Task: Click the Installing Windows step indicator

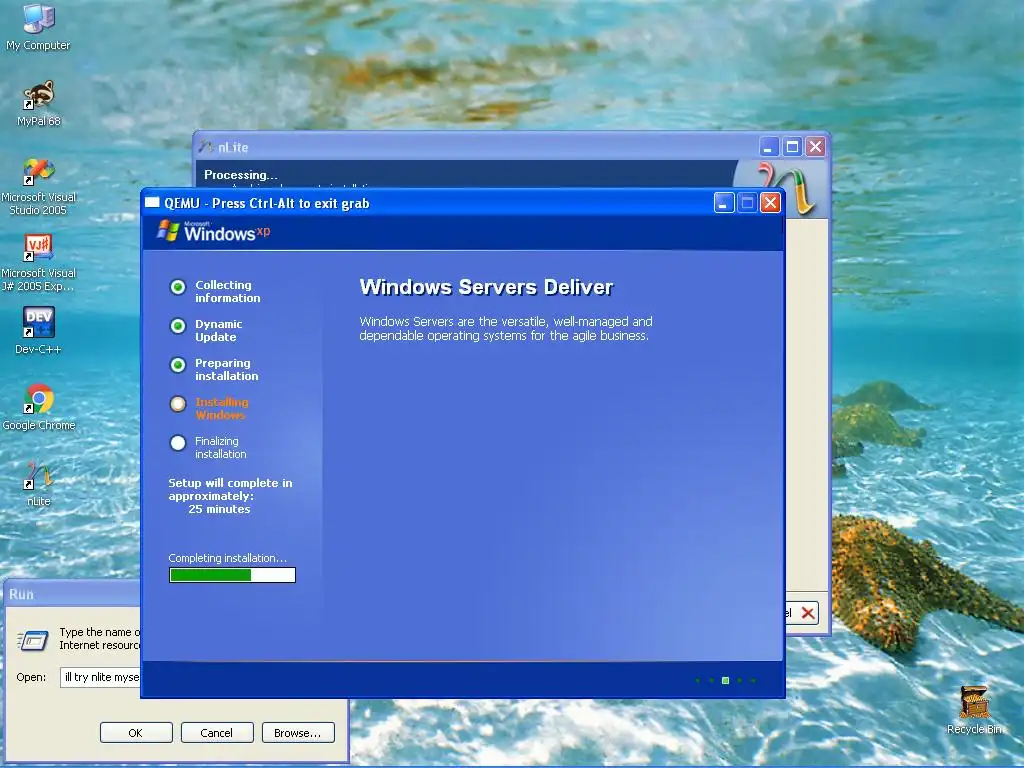Action: (x=178, y=404)
